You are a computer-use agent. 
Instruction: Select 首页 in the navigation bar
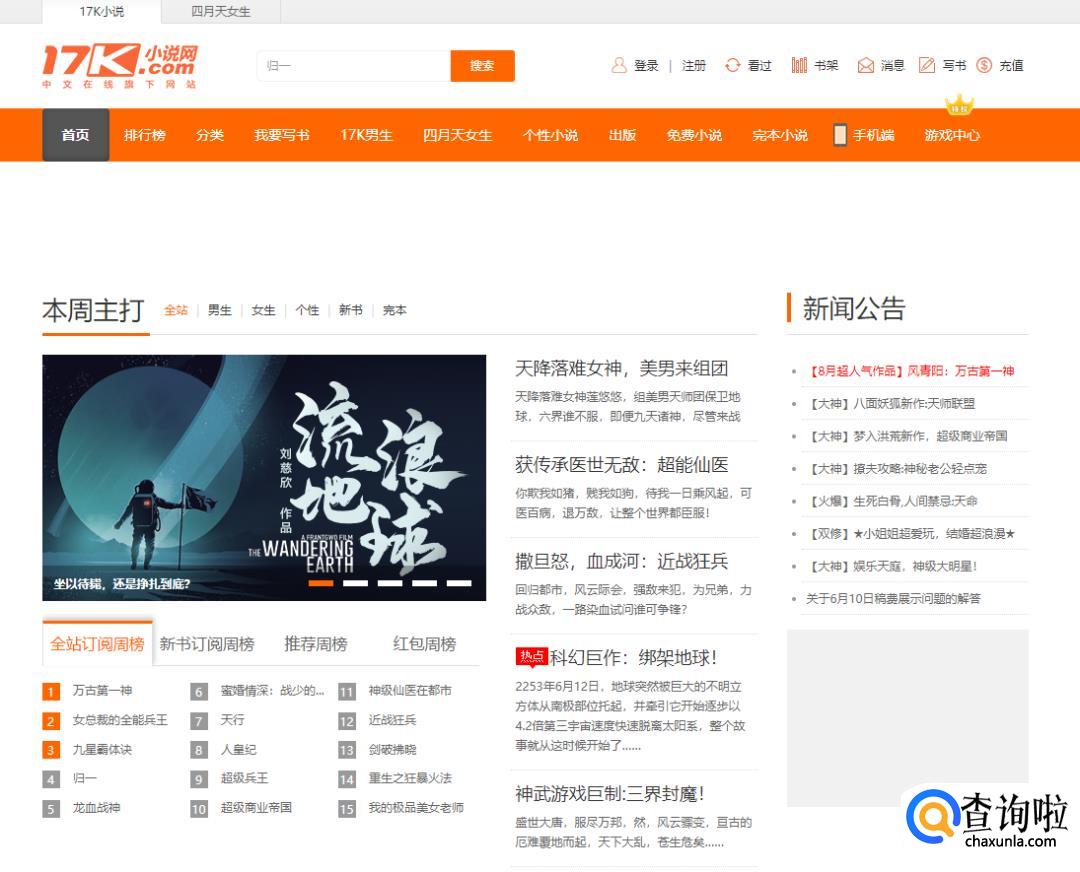point(76,135)
